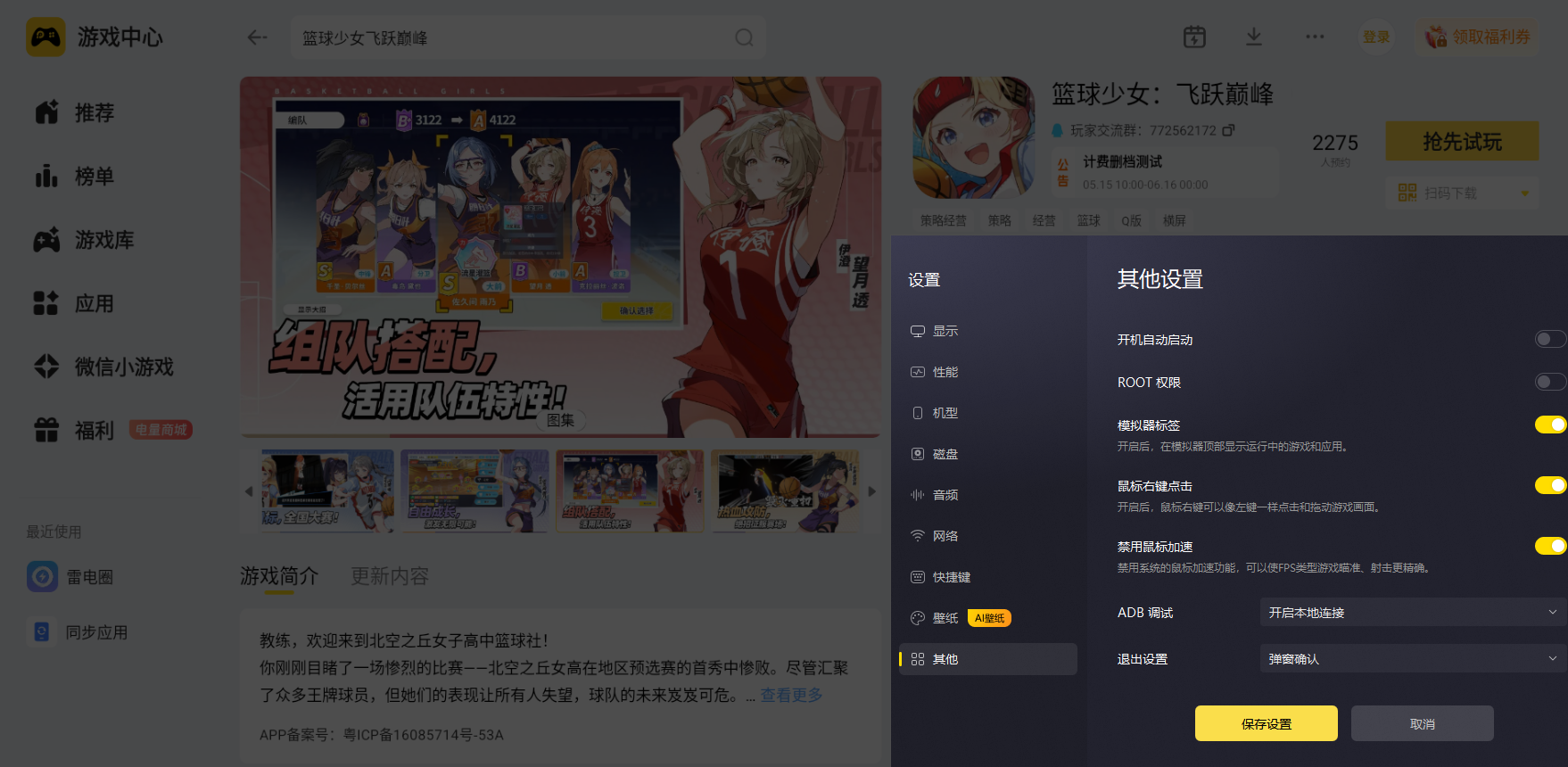
Task: Click the search input field
Action: point(528,37)
